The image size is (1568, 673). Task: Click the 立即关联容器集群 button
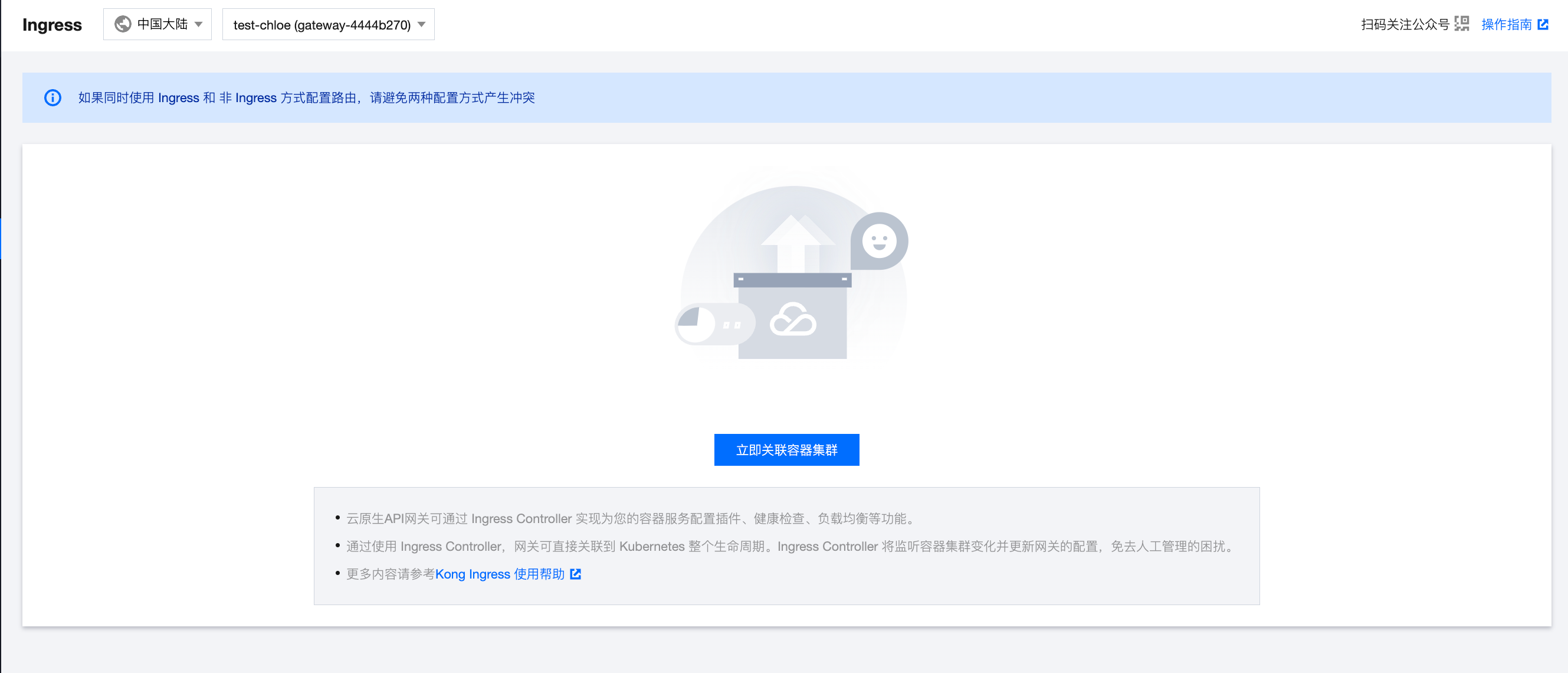pyautogui.click(x=786, y=449)
